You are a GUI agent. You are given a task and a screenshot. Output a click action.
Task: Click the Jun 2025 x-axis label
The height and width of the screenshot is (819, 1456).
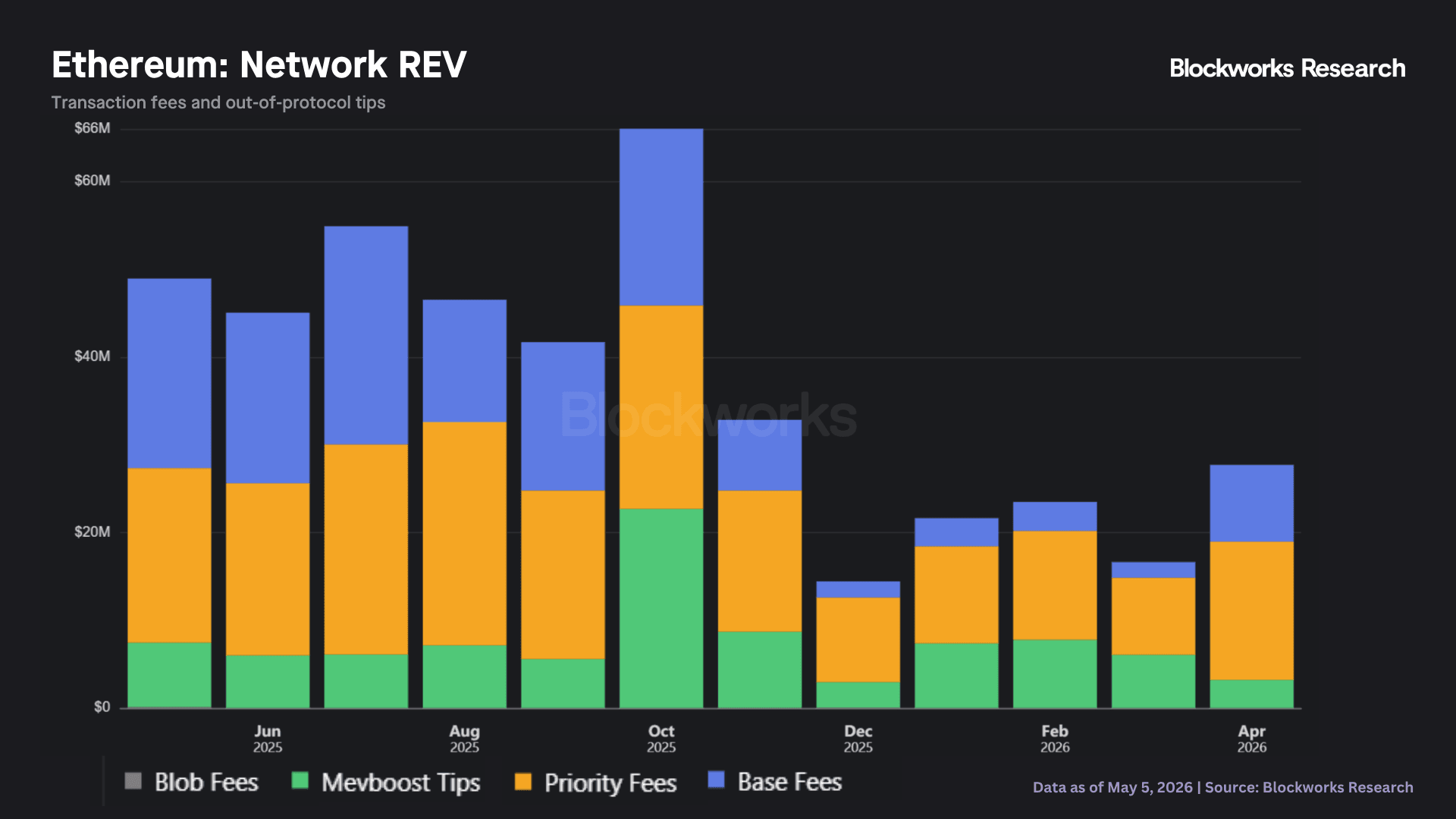click(x=268, y=739)
